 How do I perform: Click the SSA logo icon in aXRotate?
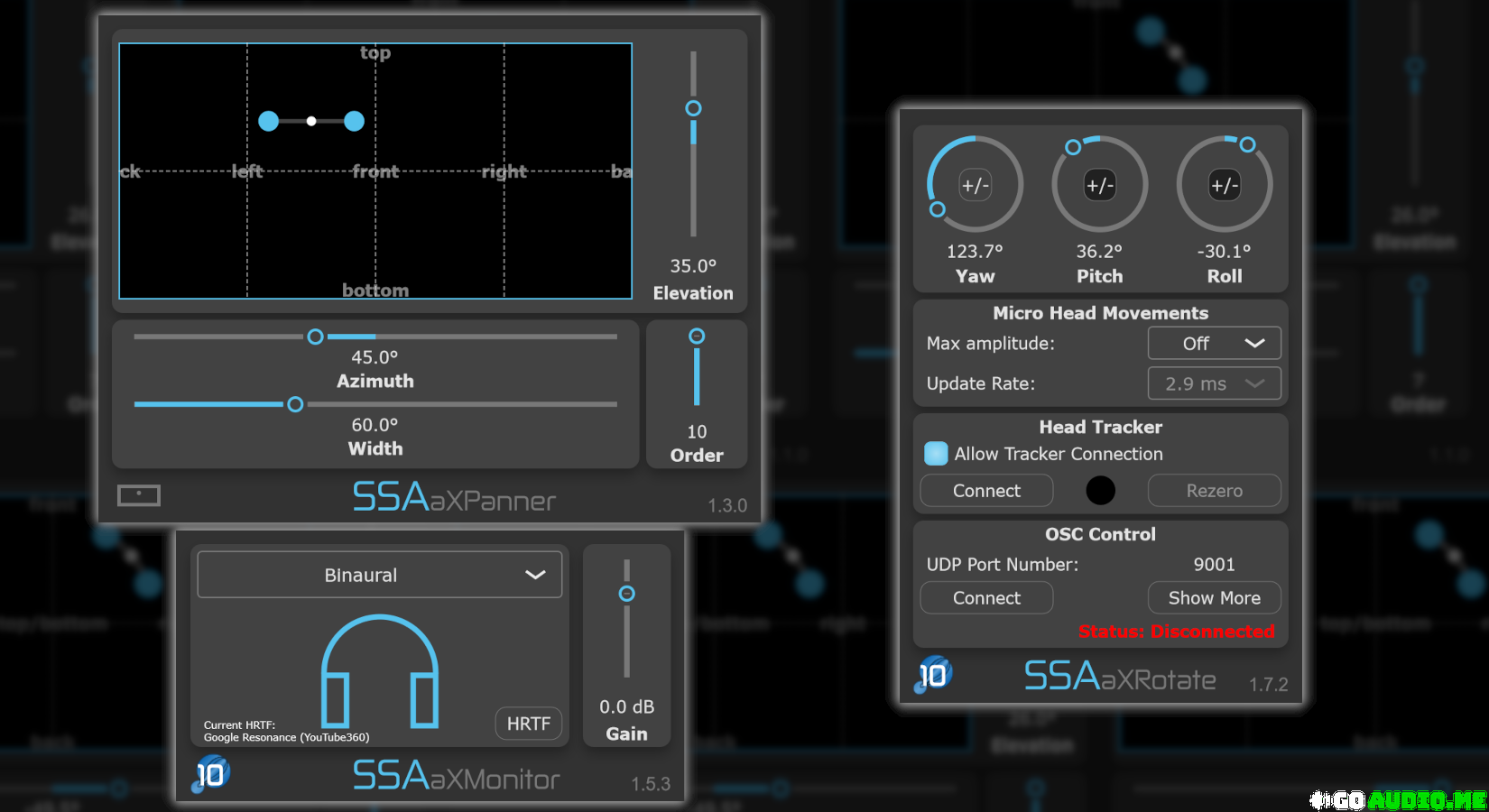click(x=934, y=675)
